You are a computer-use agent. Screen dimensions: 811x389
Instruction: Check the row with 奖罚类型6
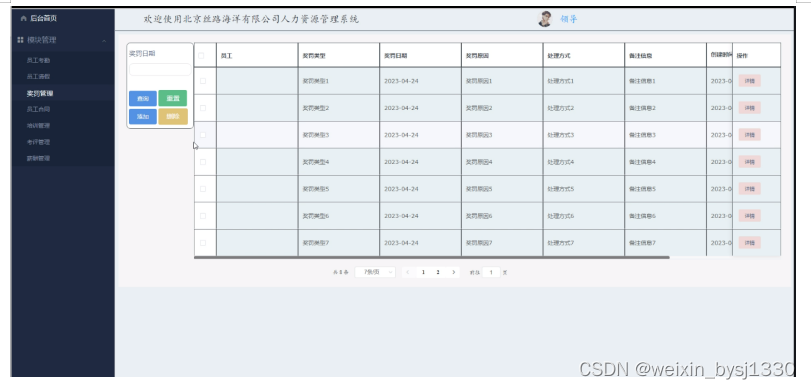coord(203,216)
